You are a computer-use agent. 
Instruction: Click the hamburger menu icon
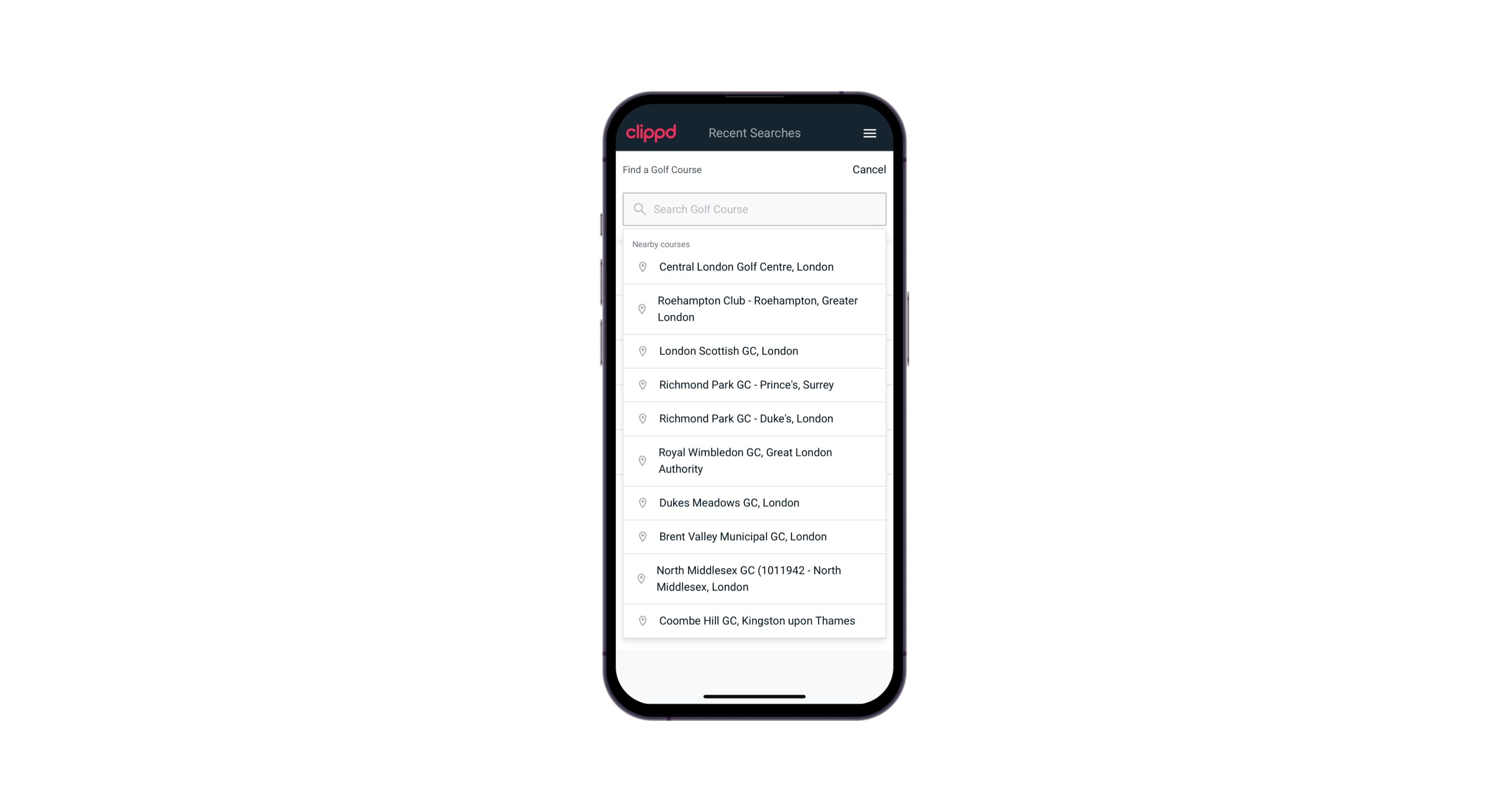[869, 133]
